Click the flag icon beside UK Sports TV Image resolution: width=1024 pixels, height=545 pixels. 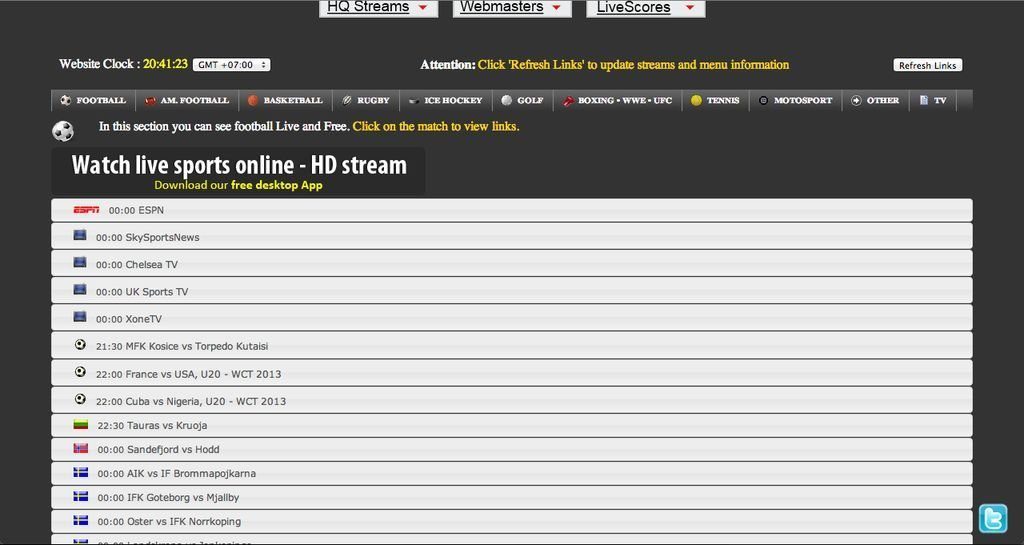[80, 289]
